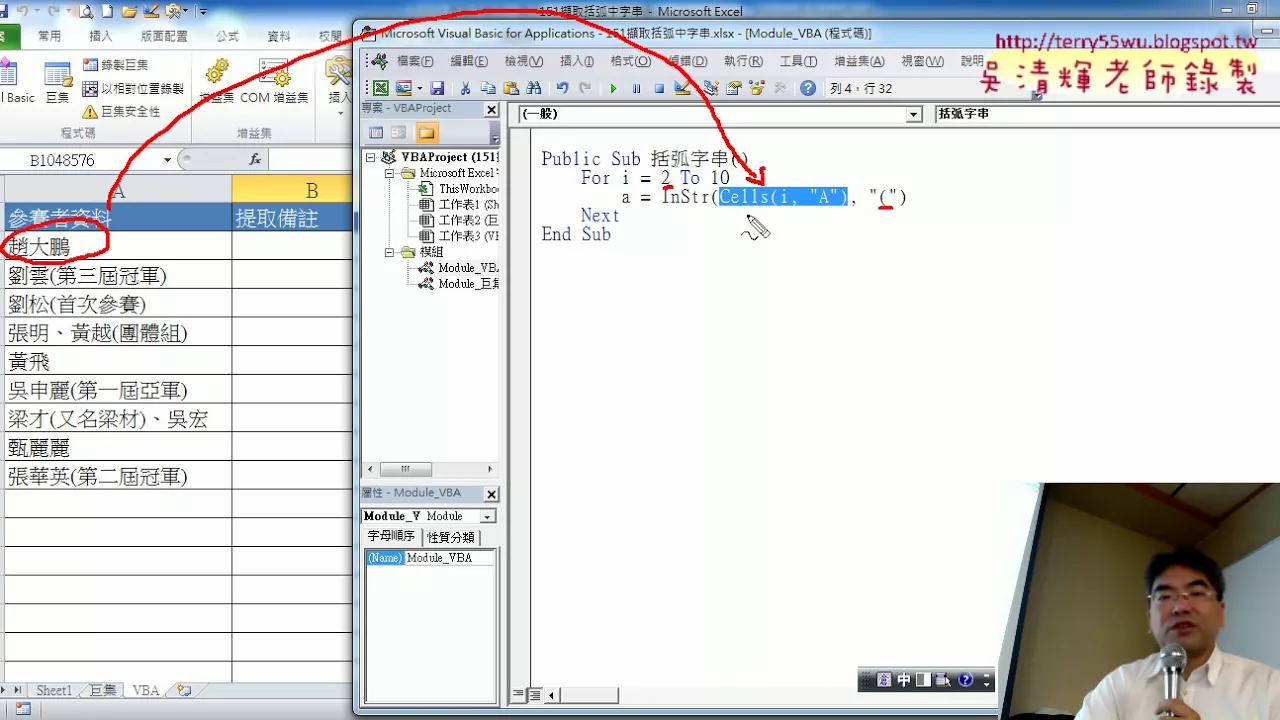Collapse the 模組 modules folder node
1280x720 pixels.
(391, 253)
